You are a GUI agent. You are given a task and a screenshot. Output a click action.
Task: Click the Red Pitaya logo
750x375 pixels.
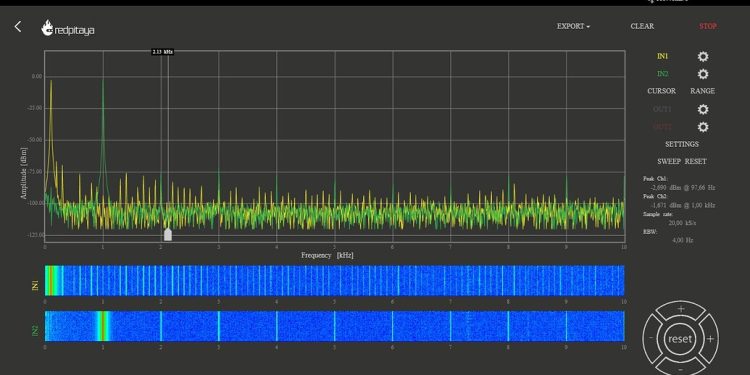[68, 29]
